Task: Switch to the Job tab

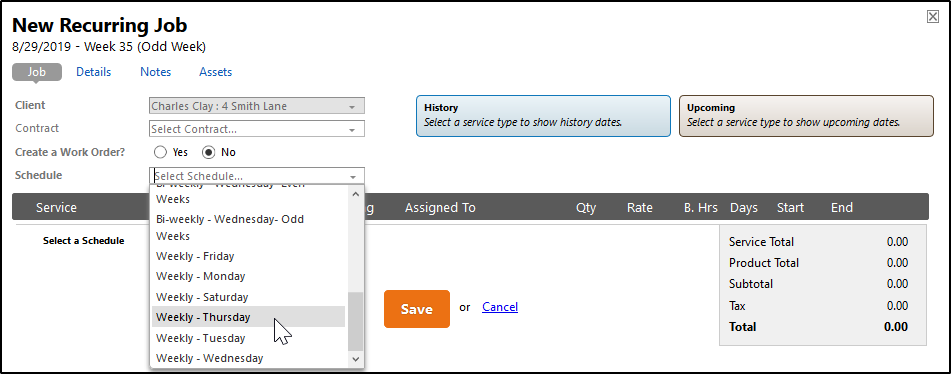Action: click(37, 72)
